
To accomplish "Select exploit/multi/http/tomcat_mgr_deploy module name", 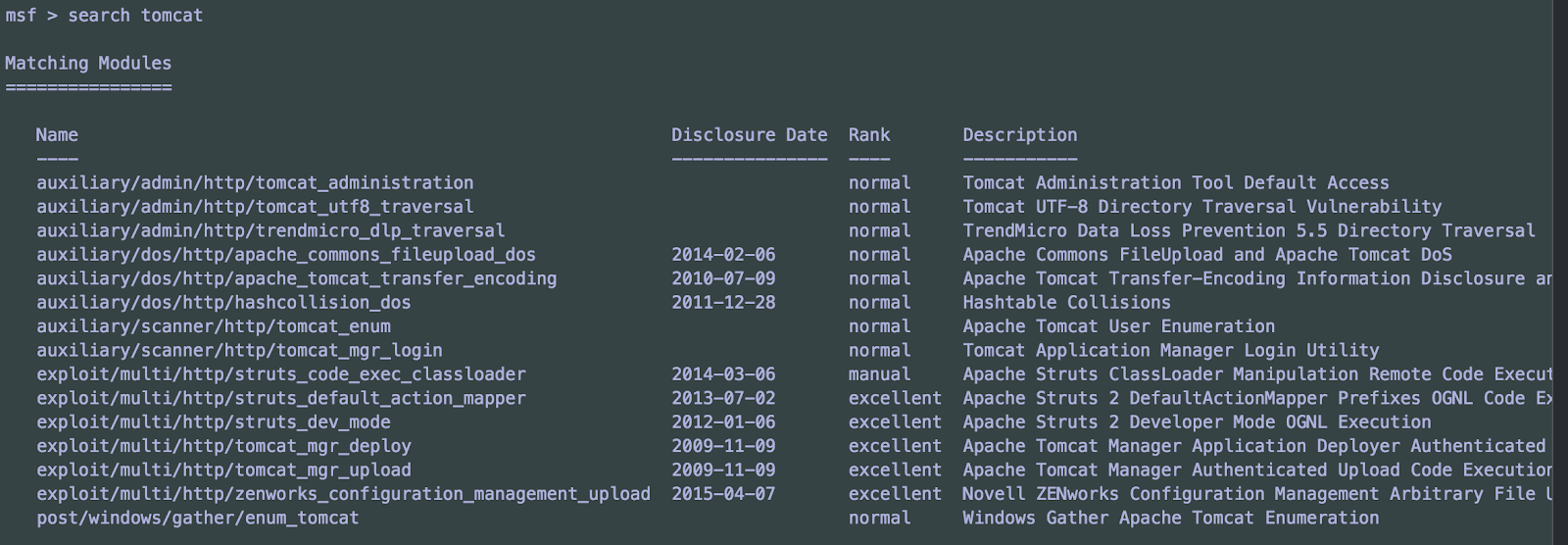I will pyautogui.click(x=223, y=446).
